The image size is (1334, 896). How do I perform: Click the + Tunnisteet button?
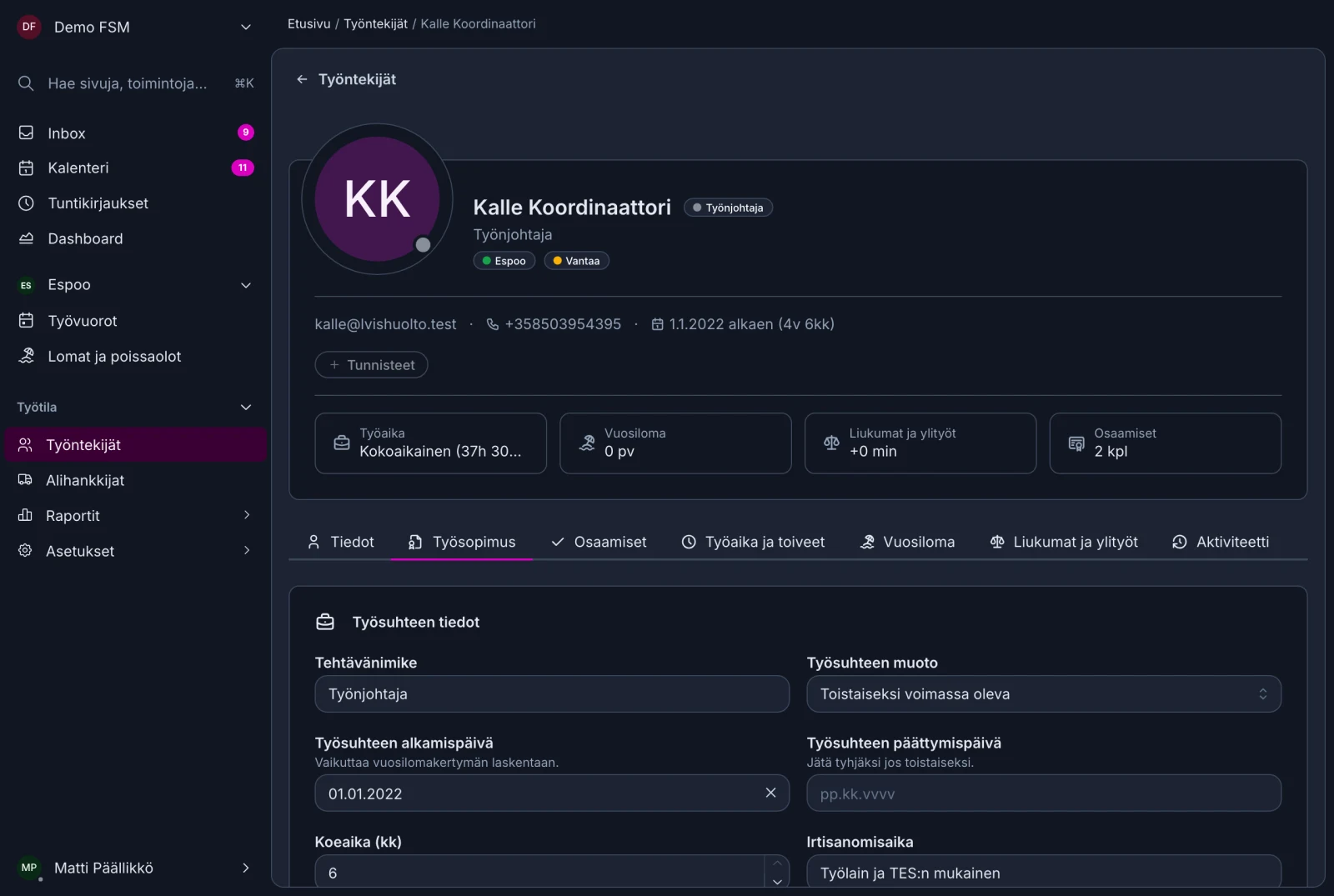pos(371,365)
